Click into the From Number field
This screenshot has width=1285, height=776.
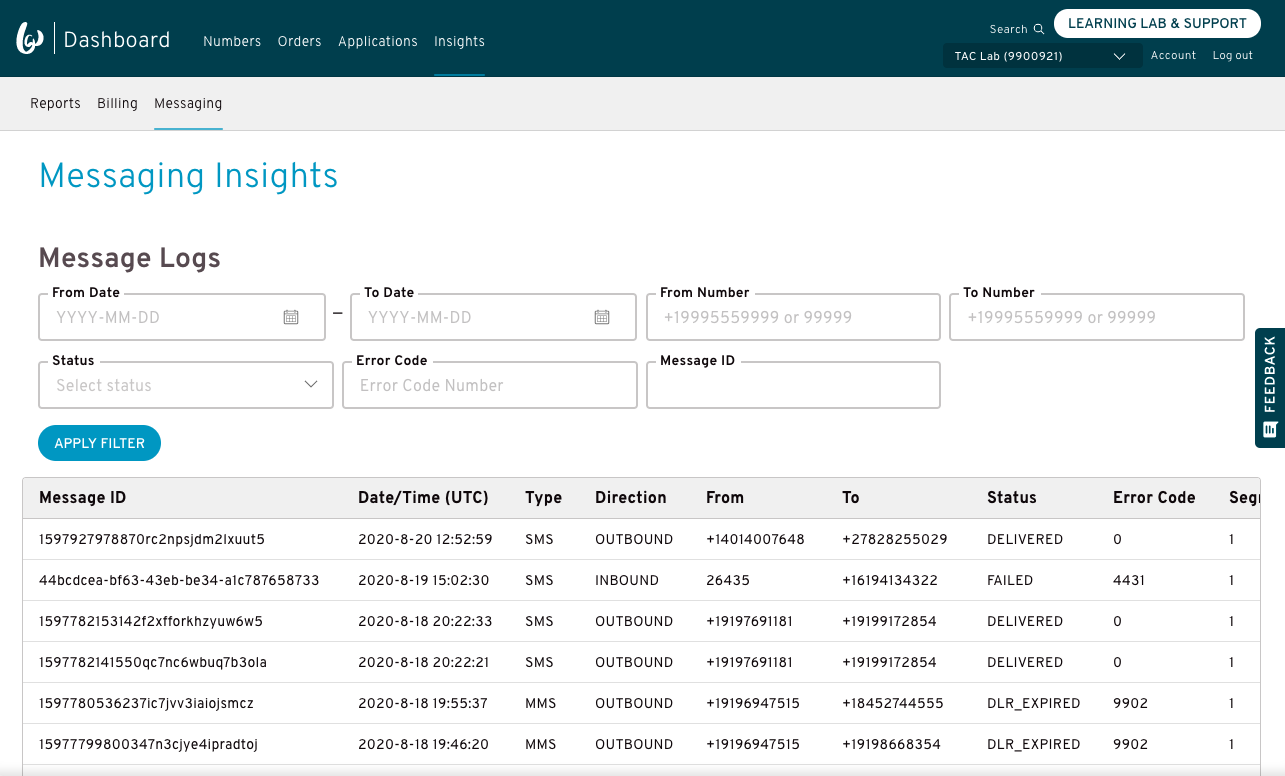tap(793, 317)
